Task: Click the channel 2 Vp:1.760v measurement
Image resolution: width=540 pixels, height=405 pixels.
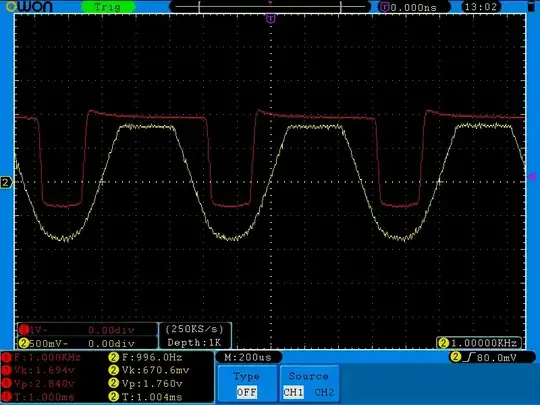Action: (146, 383)
